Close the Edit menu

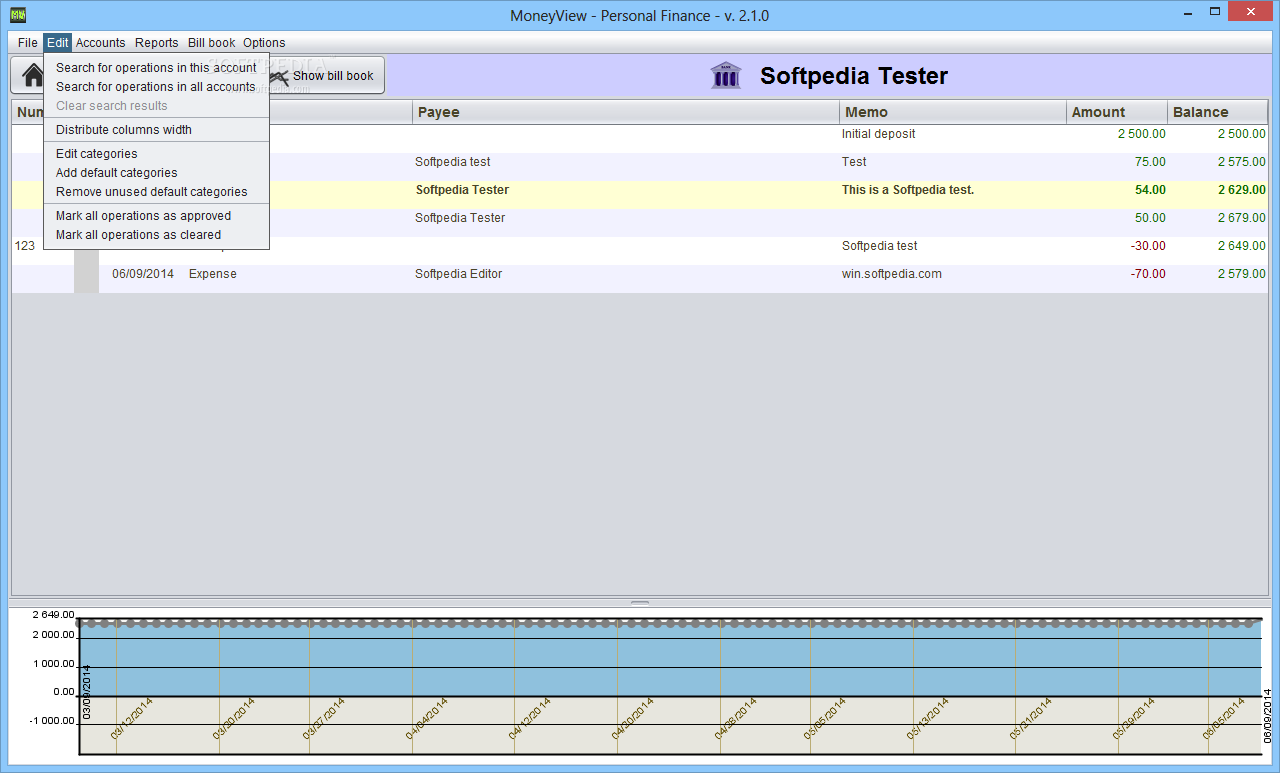tap(57, 43)
